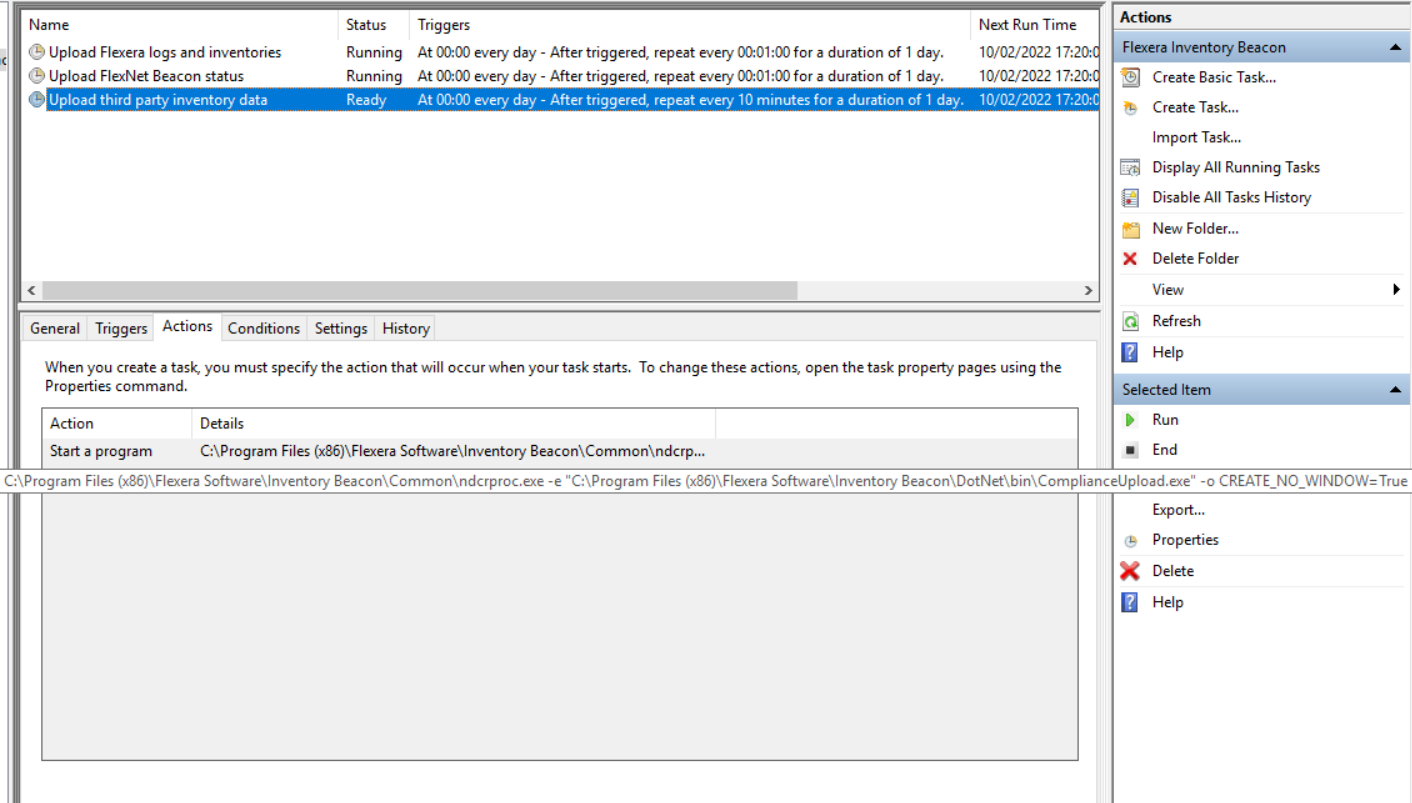
Task: Click the Properties clock icon
Action: 1130,541
